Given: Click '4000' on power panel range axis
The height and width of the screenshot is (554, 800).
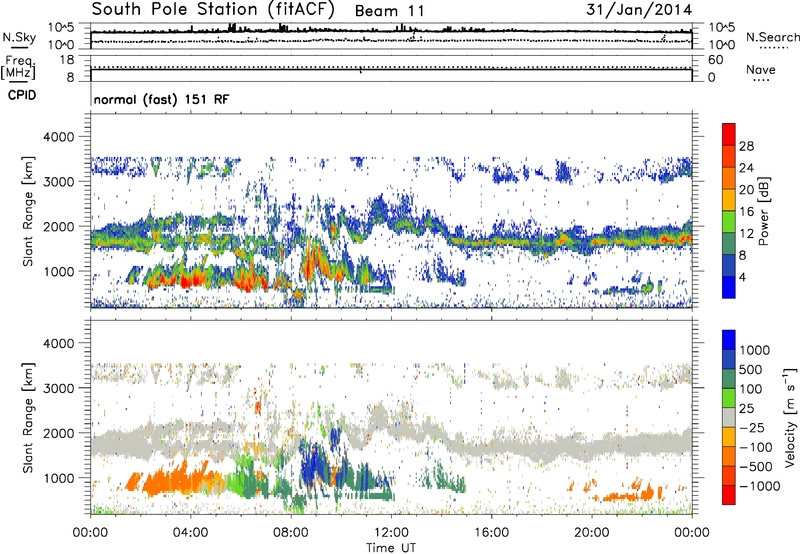Looking at the screenshot, I should coord(58,137).
